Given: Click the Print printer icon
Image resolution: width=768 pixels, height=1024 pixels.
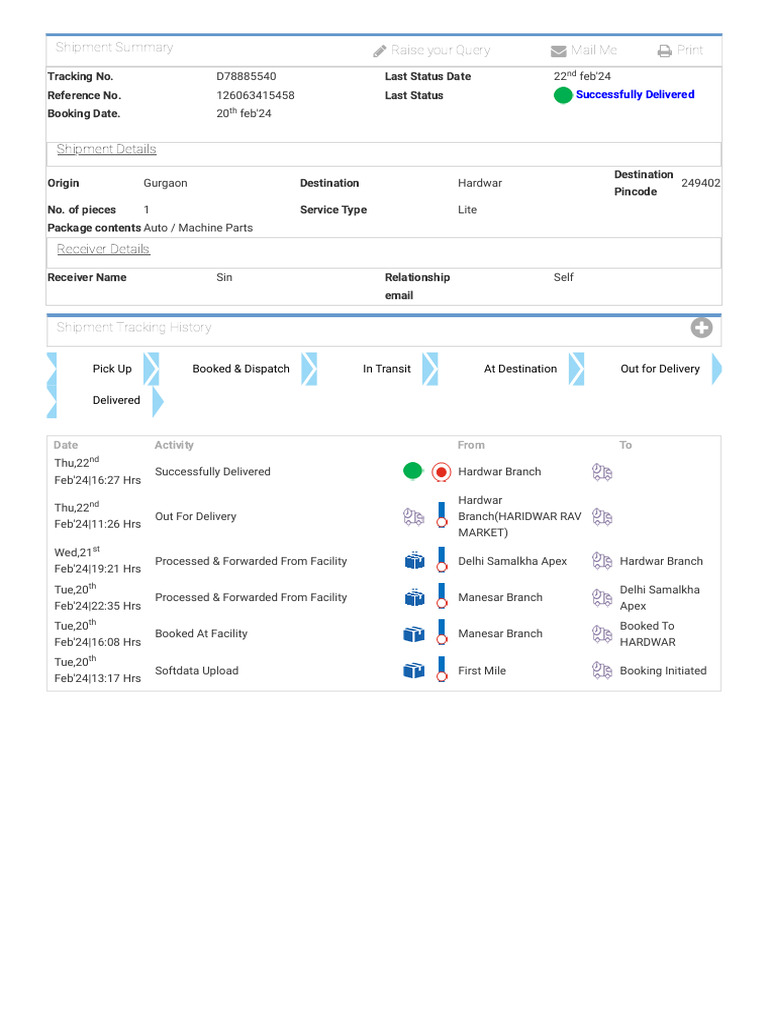Looking at the screenshot, I should point(665,51).
